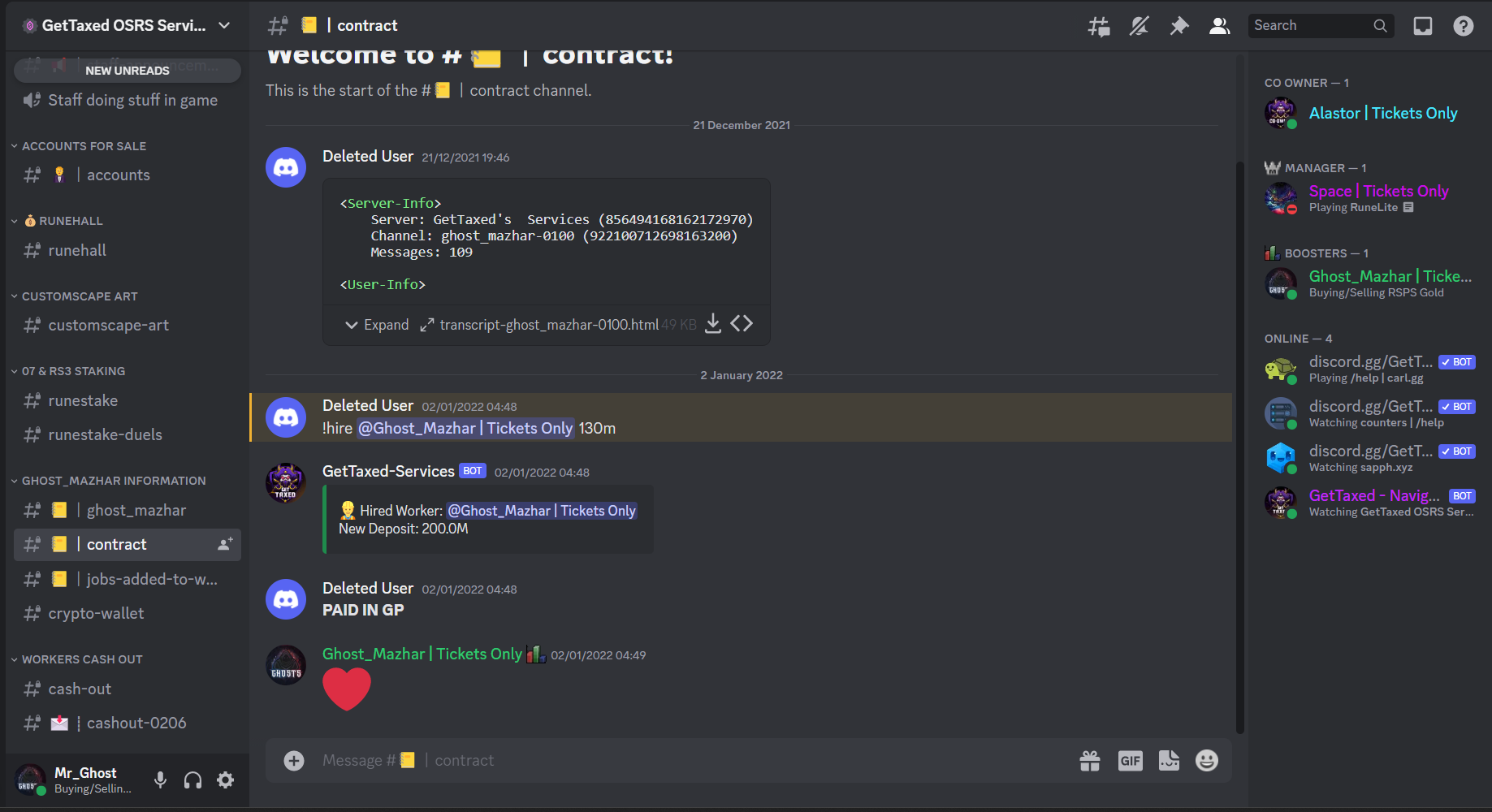The height and width of the screenshot is (812, 1492).
Task: Open pinned messages pin icon
Action: click(x=1179, y=26)
